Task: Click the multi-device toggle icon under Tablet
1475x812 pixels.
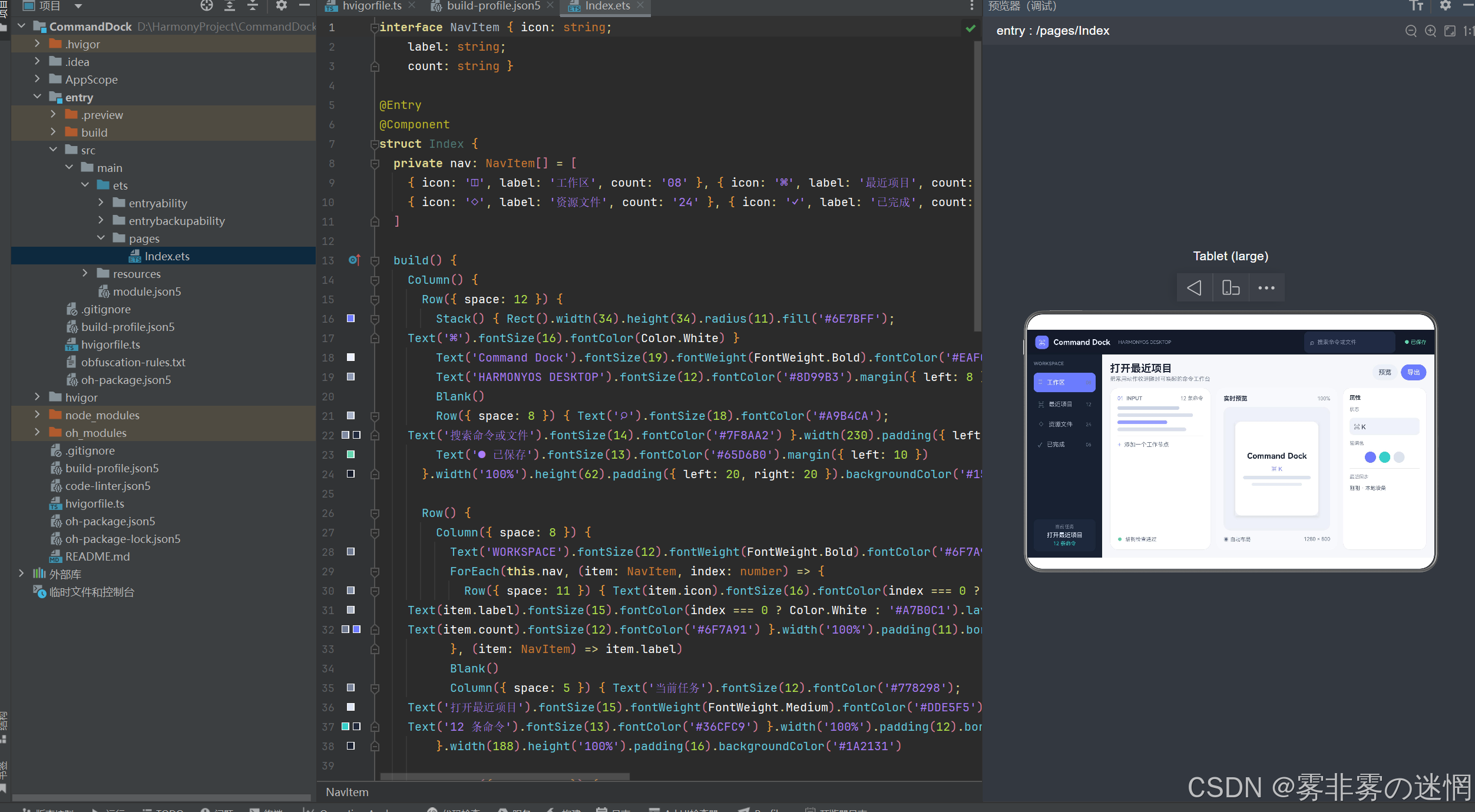Action: click(x=1231, y=288)
